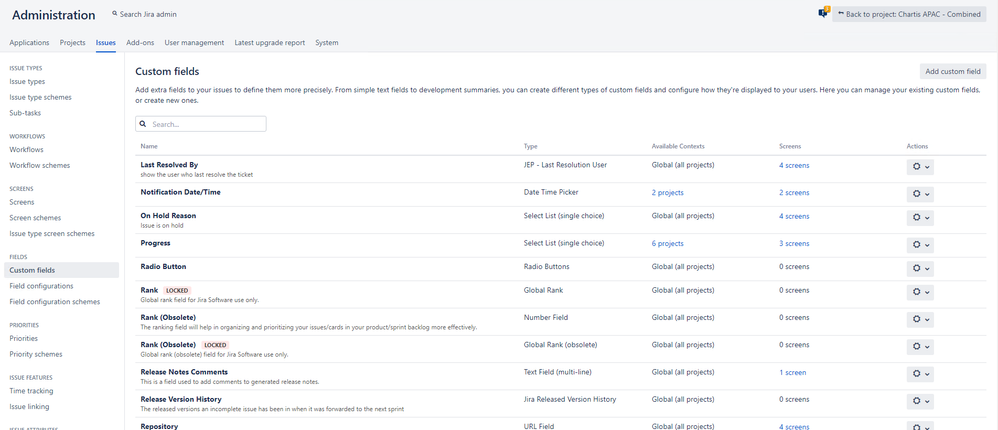Open the Add-ons tab

140,43
